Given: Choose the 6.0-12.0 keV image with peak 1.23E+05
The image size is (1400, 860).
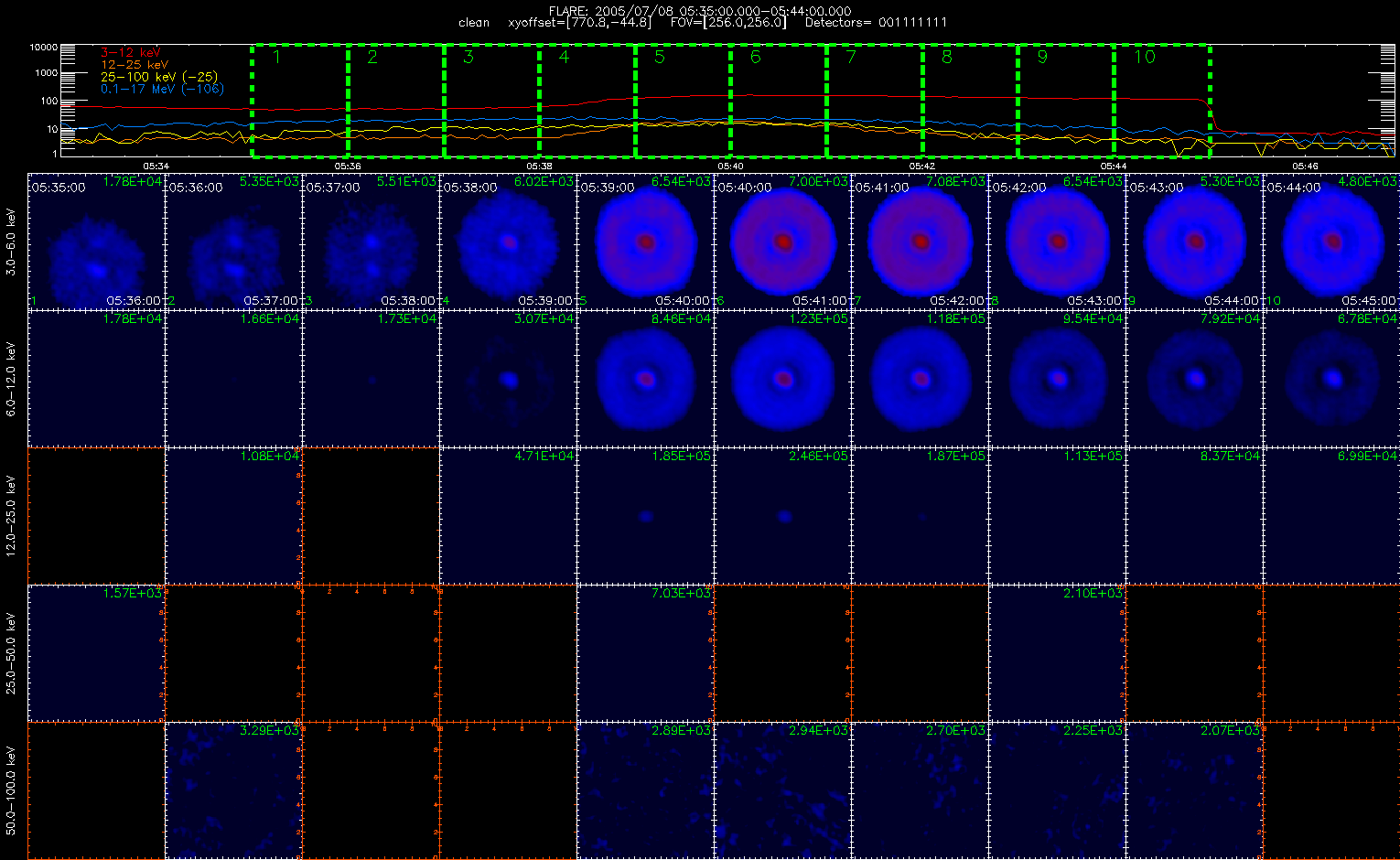Looking at the screenshot, I should pyautogui.click(x=783, y=379).
